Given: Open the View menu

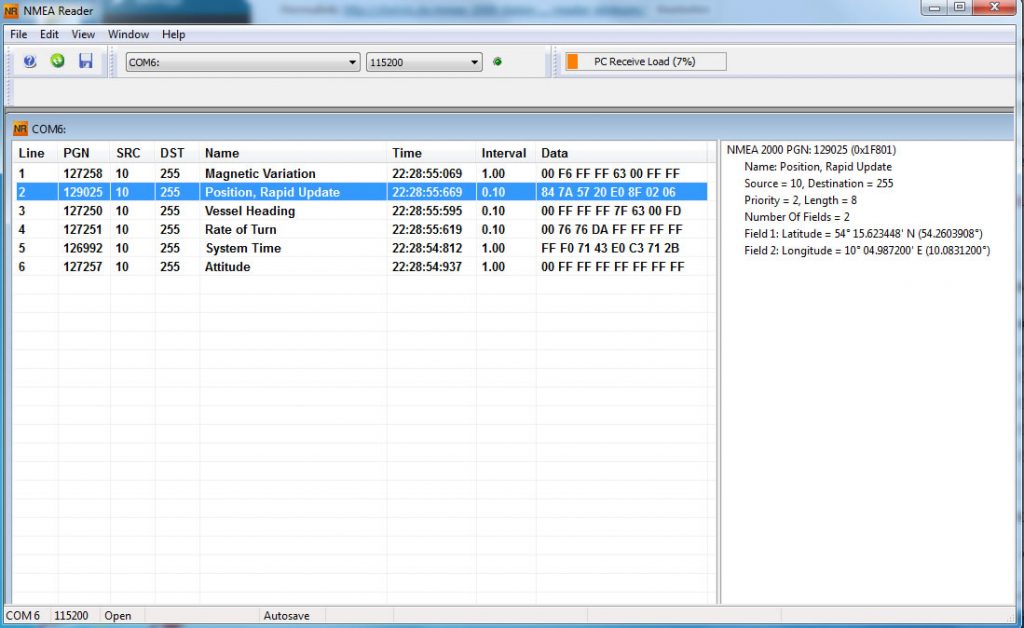Looking at the screenshot, I should 83,34.
